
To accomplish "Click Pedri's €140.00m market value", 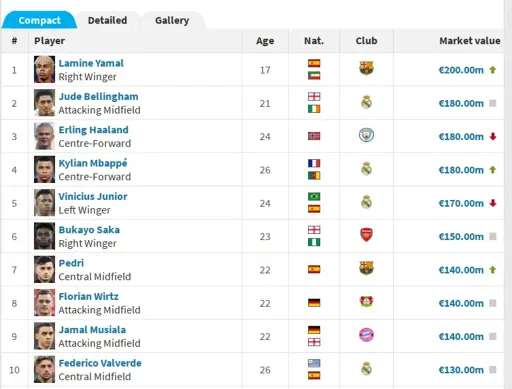I will click(x=461, y=270).
